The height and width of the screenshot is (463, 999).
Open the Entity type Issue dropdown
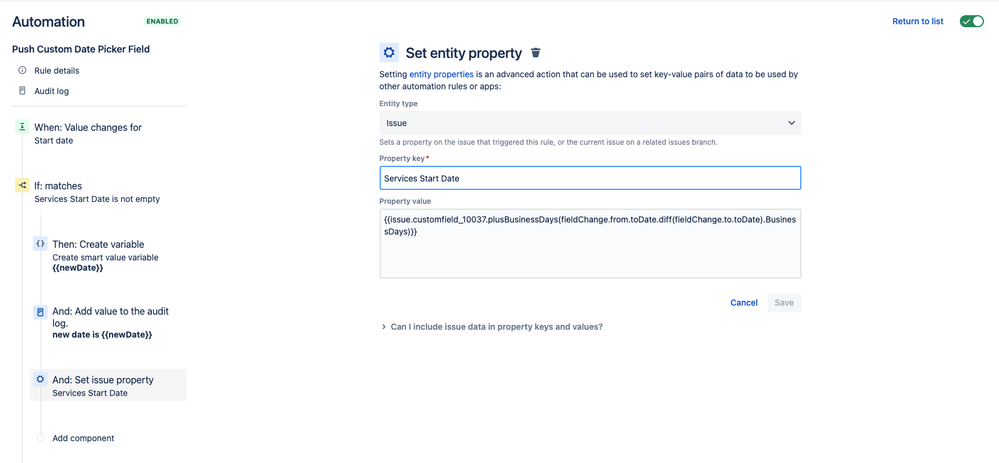click(x=590, y=123)
